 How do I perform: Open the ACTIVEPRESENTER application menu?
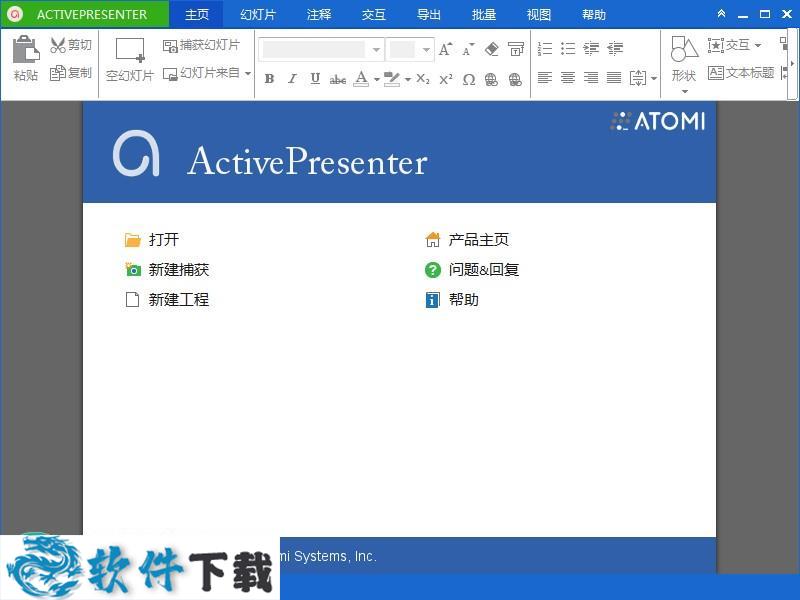(x=85, y=14)
